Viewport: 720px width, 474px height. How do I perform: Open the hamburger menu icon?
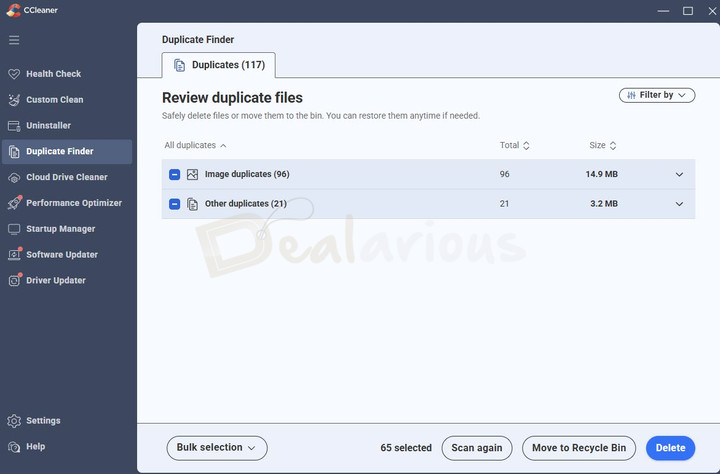pos(14,40)
